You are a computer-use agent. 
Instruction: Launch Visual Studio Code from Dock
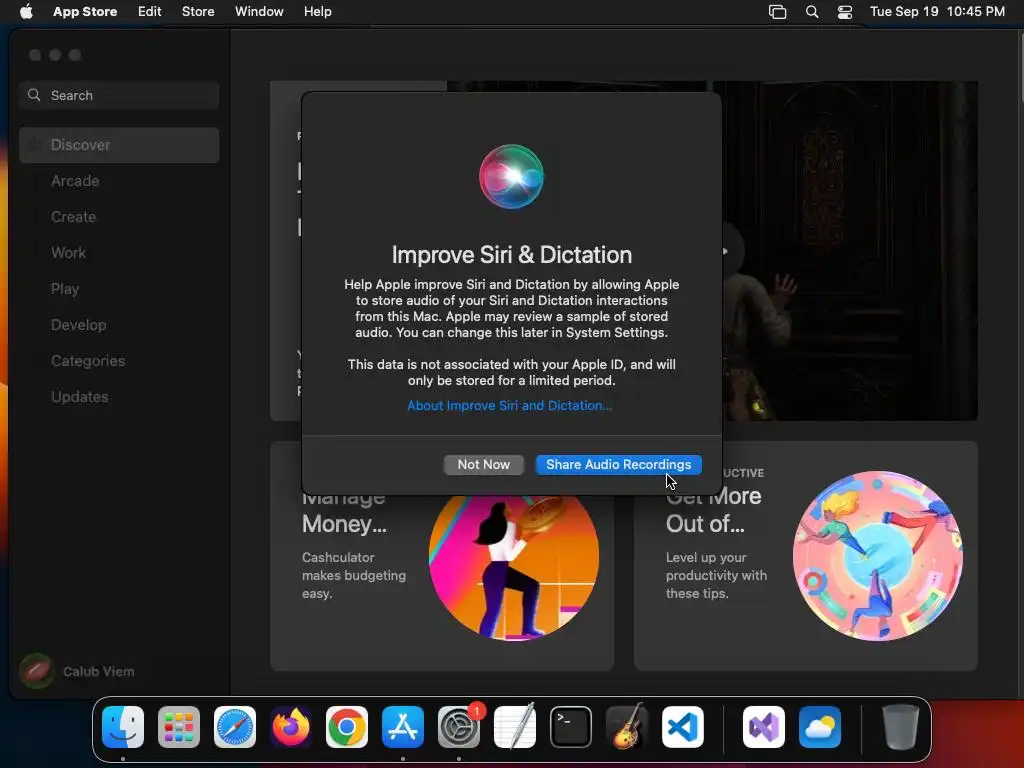(x=683, y=727)
